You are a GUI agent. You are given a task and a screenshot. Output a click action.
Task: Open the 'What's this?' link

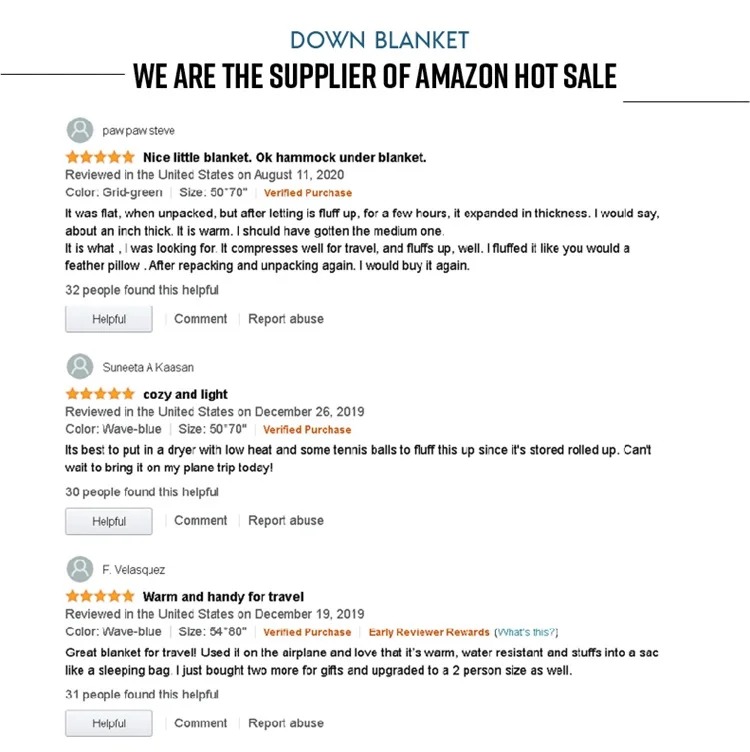click(527, 632)
